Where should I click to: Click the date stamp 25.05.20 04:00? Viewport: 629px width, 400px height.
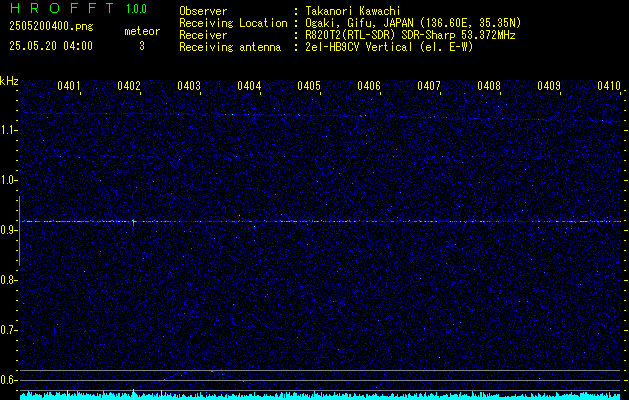tap(51, 46)
